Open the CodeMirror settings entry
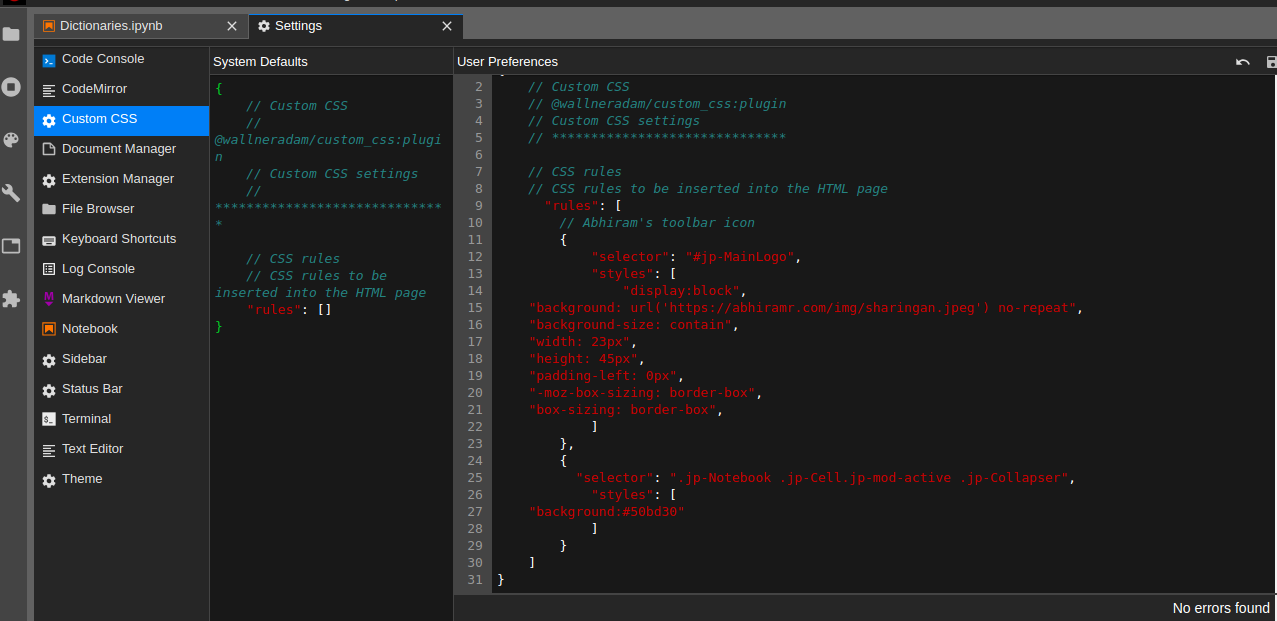This screenshot has width=1277, height=621. tap(94, 89)
